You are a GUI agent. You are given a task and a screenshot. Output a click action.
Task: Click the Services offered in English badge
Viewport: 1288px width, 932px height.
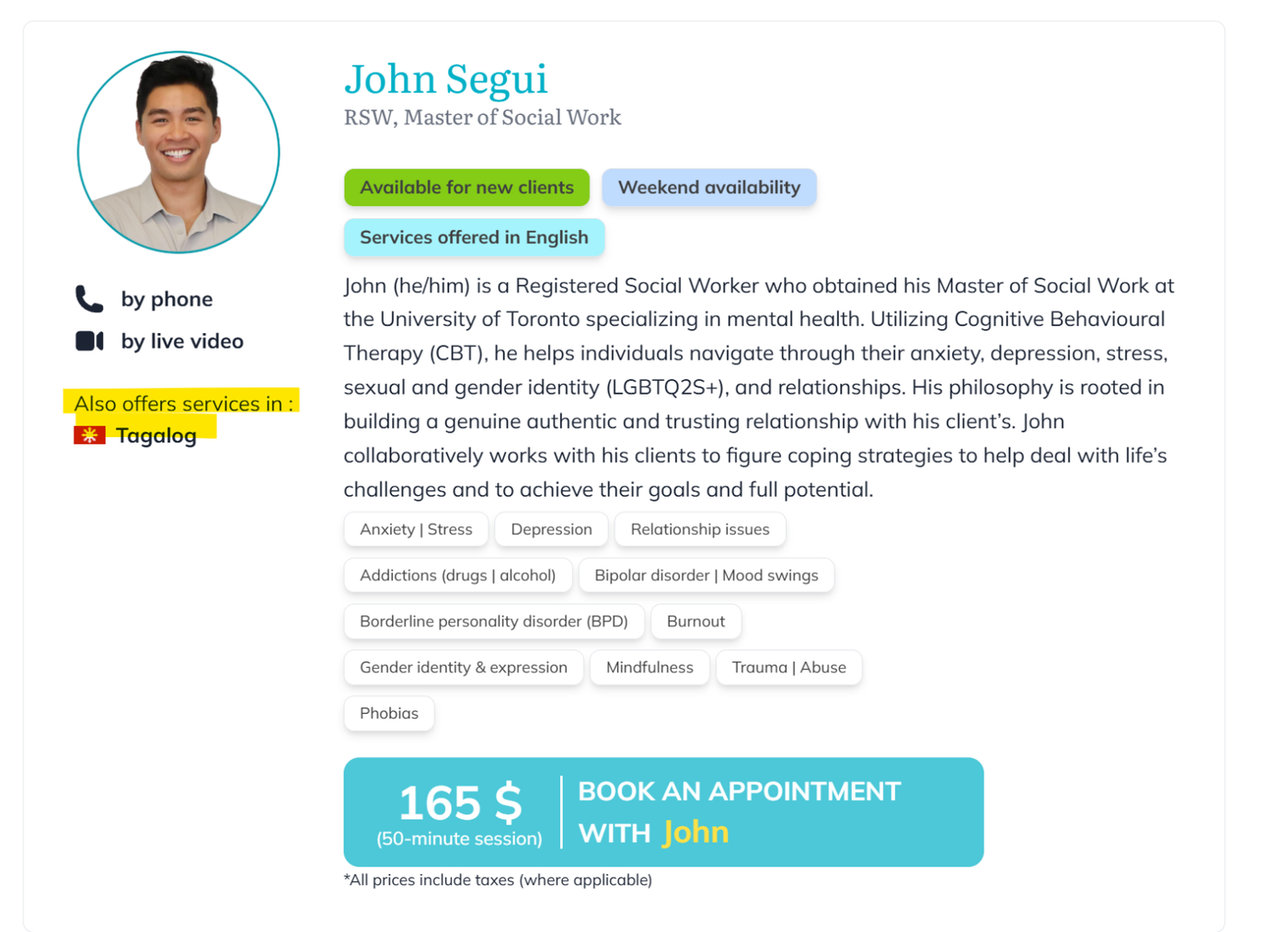[x=474, y=237]
